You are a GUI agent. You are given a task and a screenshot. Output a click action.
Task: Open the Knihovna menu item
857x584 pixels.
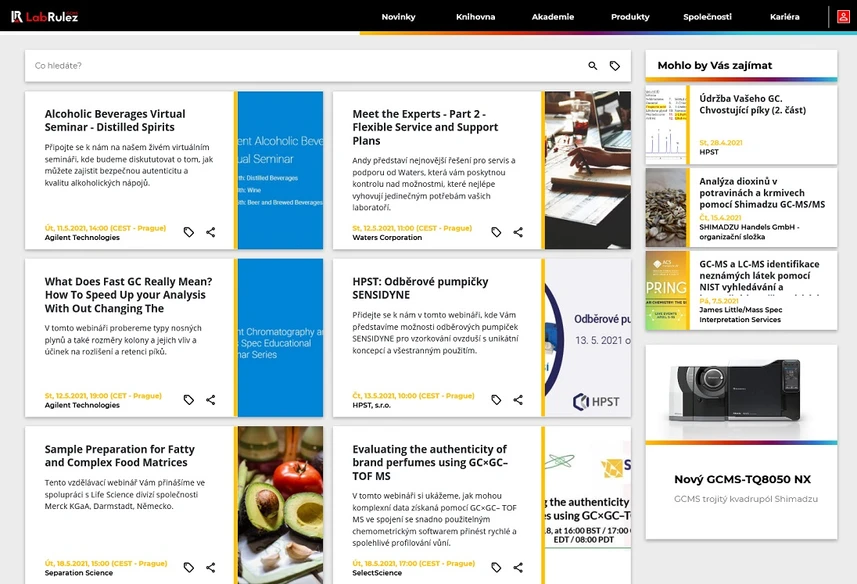[475, 17]
